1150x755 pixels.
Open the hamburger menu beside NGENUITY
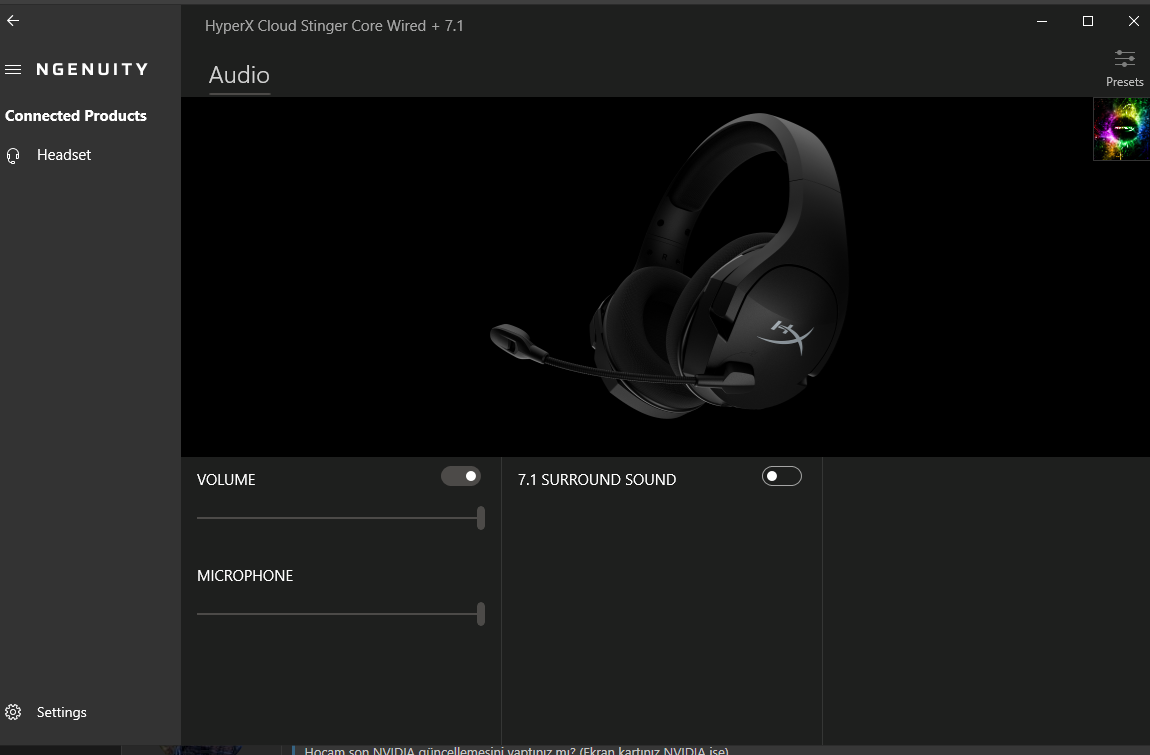13,70
